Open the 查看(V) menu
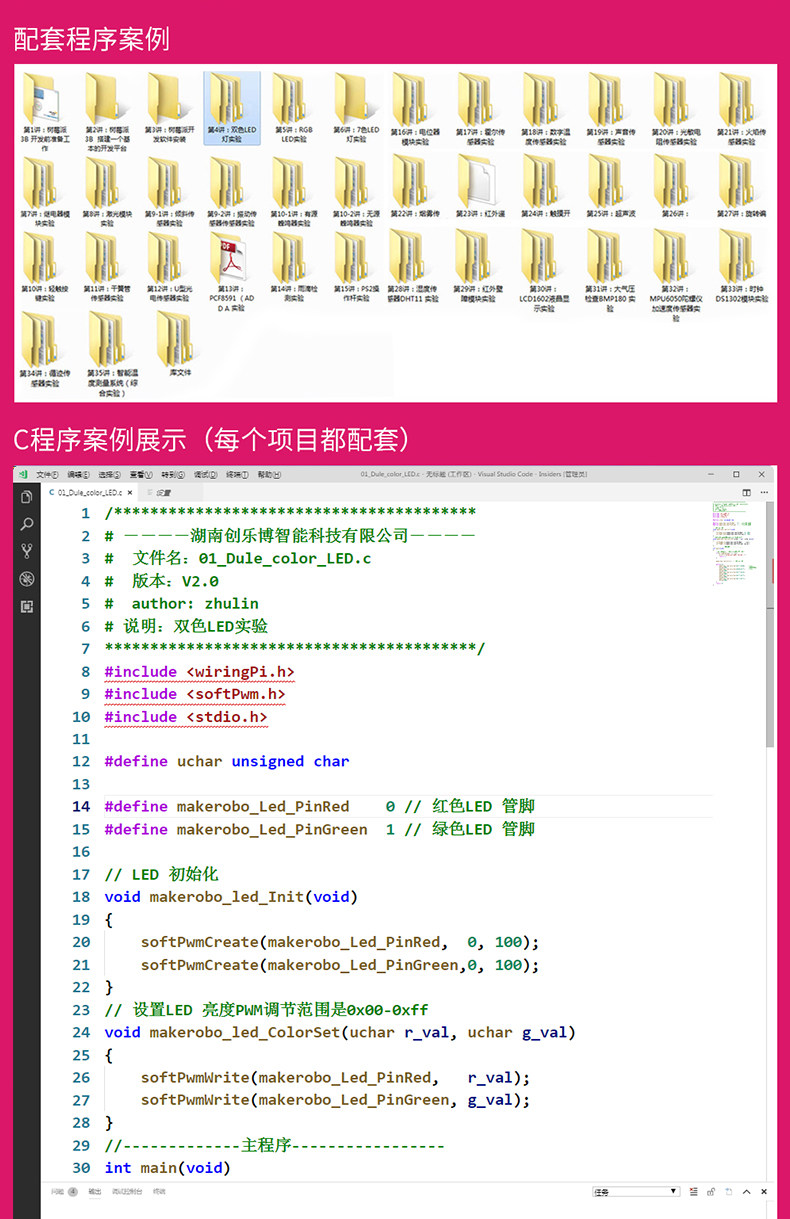The image size is (790, 1219). pyautogui.click(x=141, y=475)
